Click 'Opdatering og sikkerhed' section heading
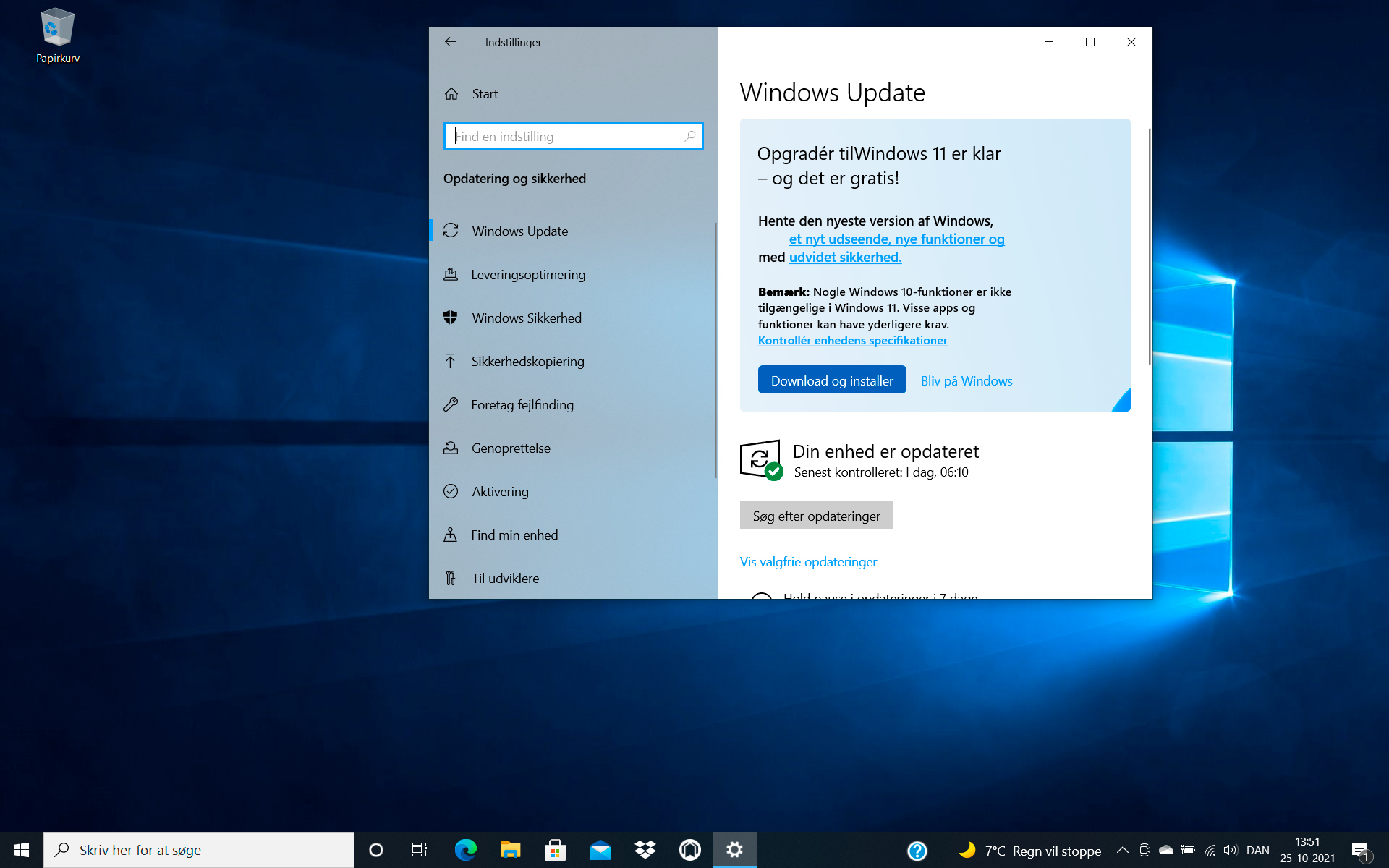 click(514, 179)
